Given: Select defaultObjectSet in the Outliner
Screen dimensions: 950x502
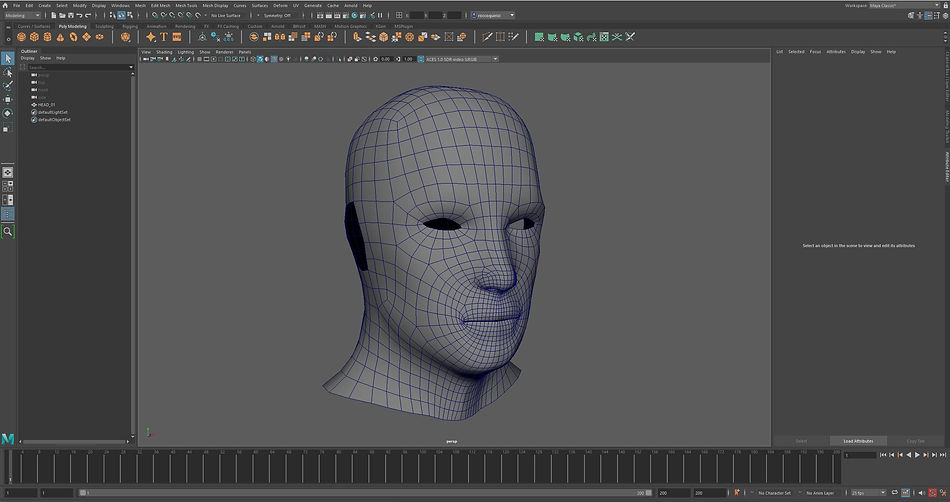Looking at the screenshot, I should click(x=54, y=120).
